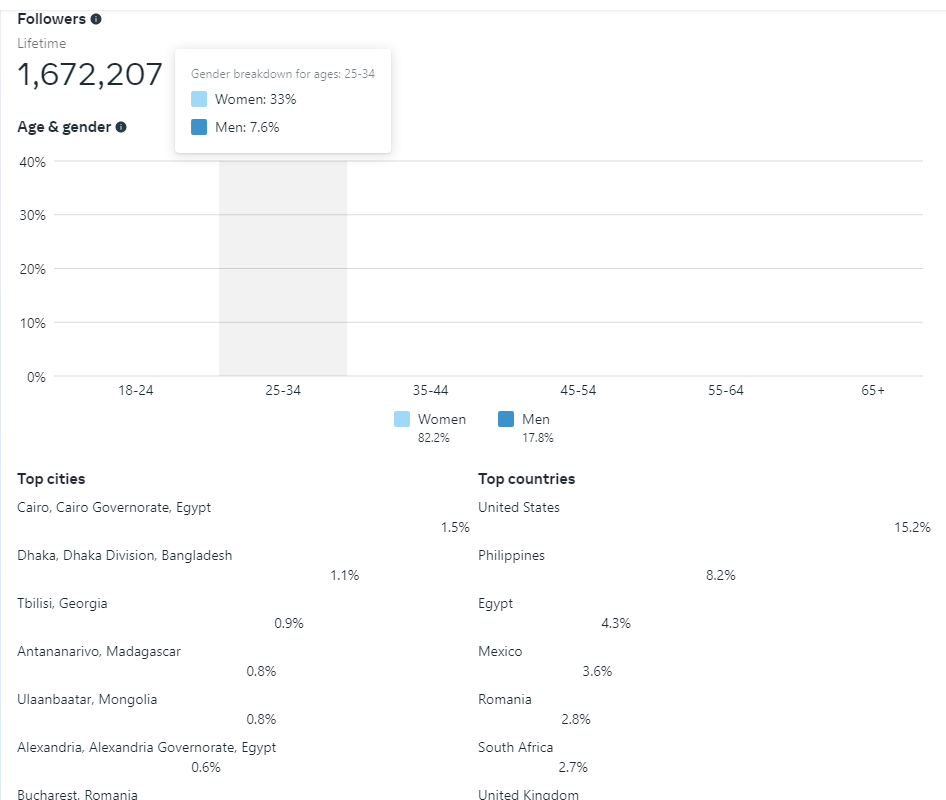Click 'Men: 7.6%' in the tooltip
Viewport: 946px width, 800px height.
[247, 127]
